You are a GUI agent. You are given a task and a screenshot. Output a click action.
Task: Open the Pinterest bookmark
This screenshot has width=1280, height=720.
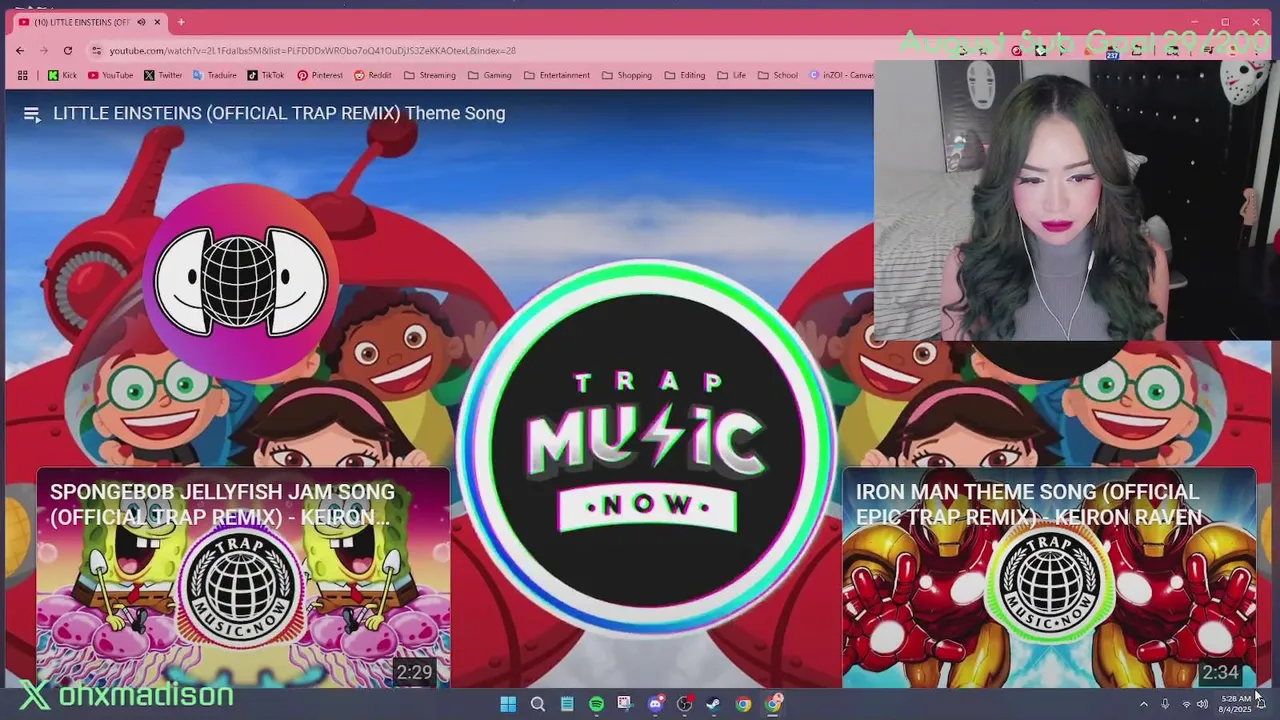(320, 75)
